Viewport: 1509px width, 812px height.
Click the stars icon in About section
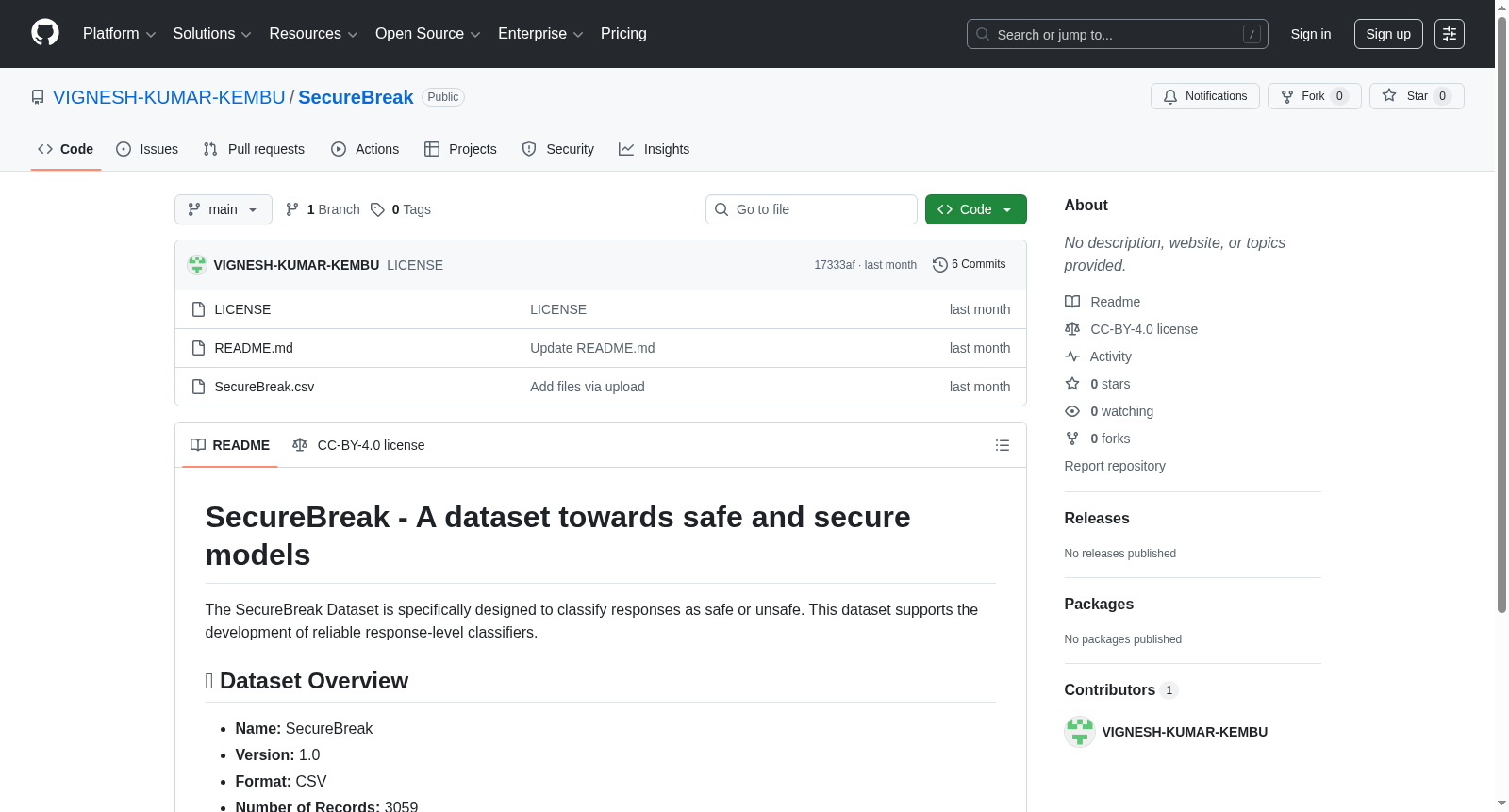pos(1072,384)
